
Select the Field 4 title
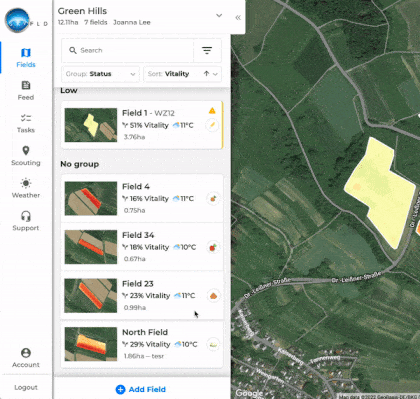pyautogui.click(x=136, y=186)
